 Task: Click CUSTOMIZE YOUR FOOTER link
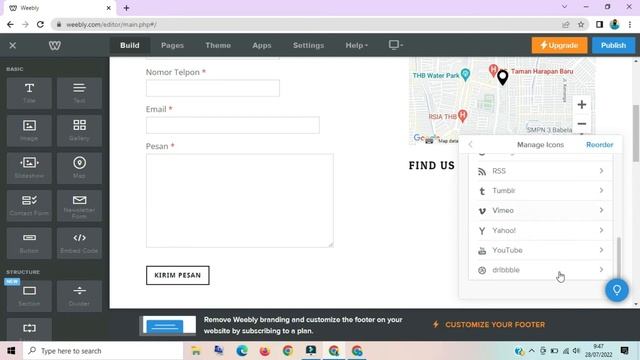pos(489,324)
